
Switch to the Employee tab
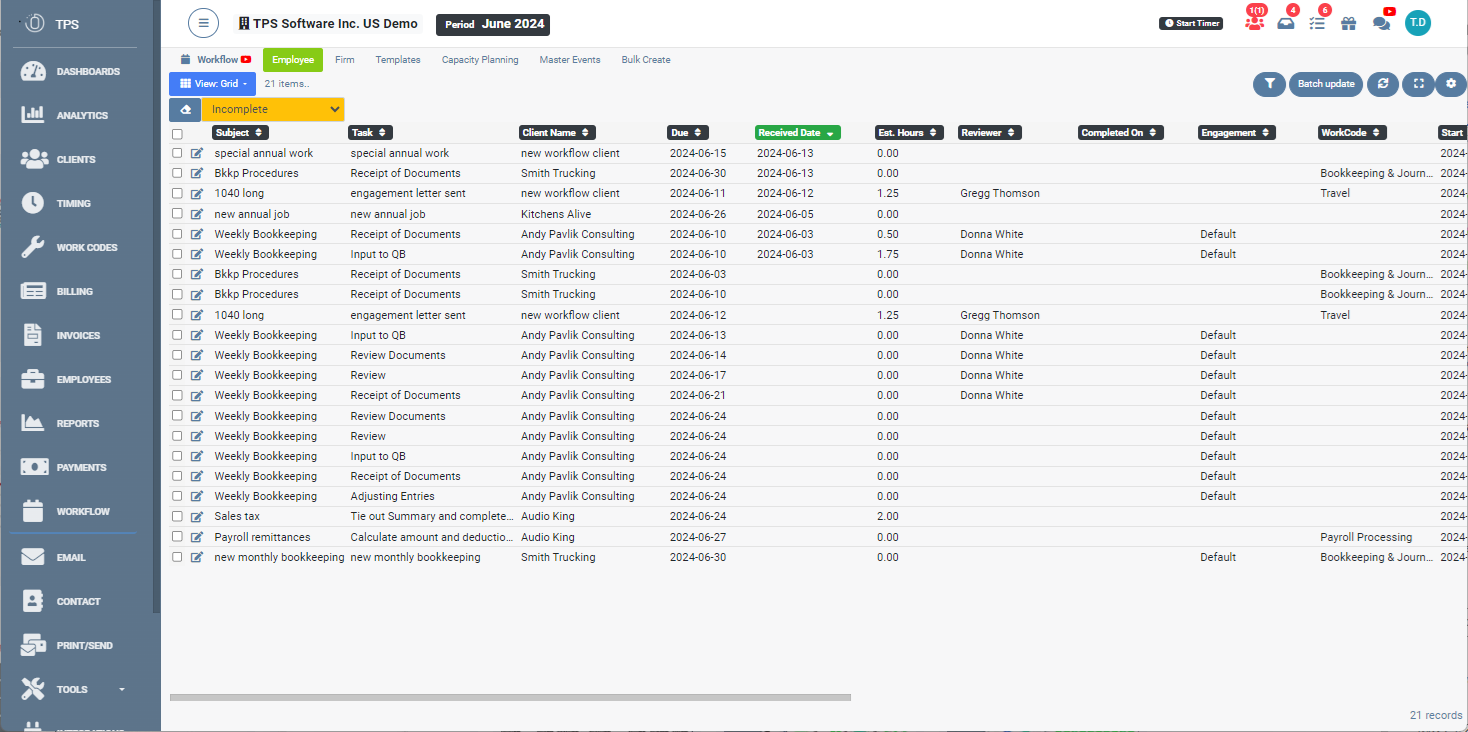coord(293,60)
